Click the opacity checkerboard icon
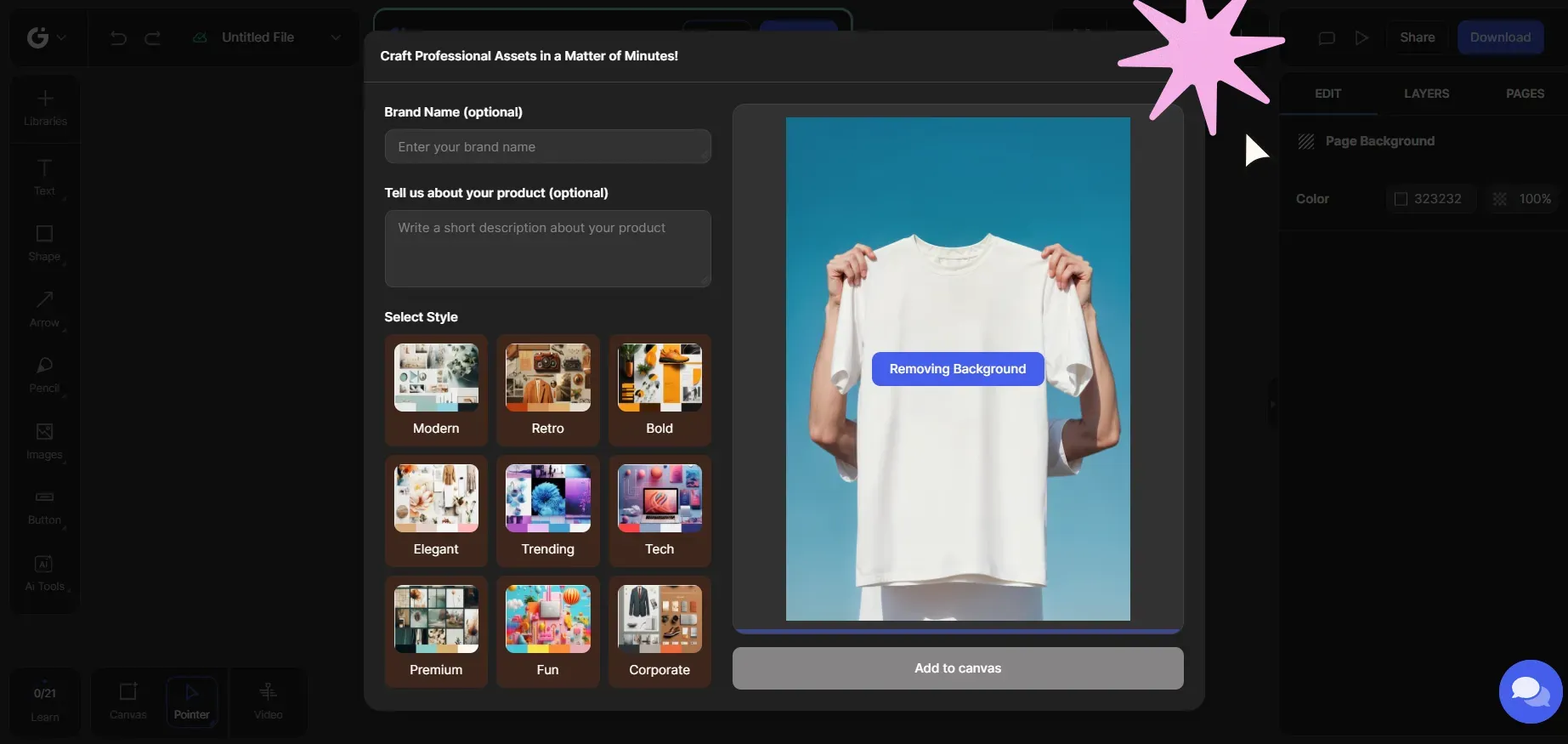Image resolution: width=1568 pixels, height=744 pixels. pos(1500,199)
